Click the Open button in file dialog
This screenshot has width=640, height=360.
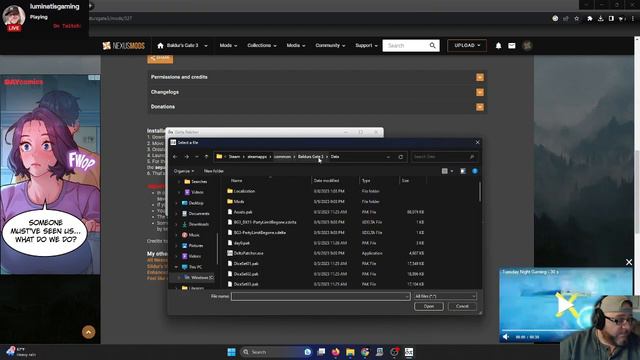click(x=429, y=306)
